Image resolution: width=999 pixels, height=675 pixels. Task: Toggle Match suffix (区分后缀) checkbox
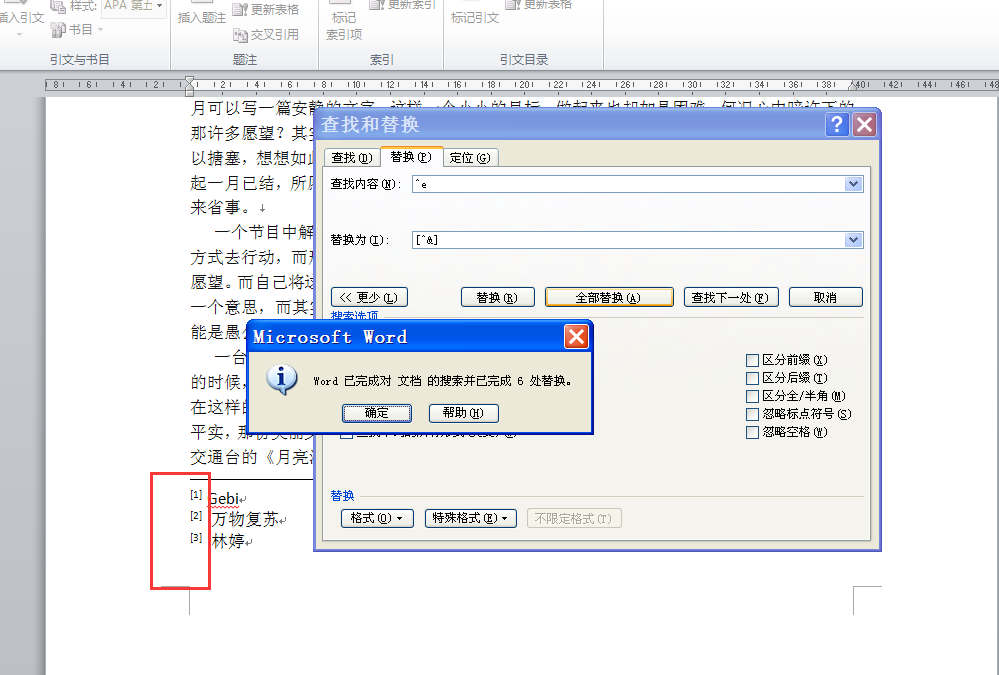coord(752,379)
